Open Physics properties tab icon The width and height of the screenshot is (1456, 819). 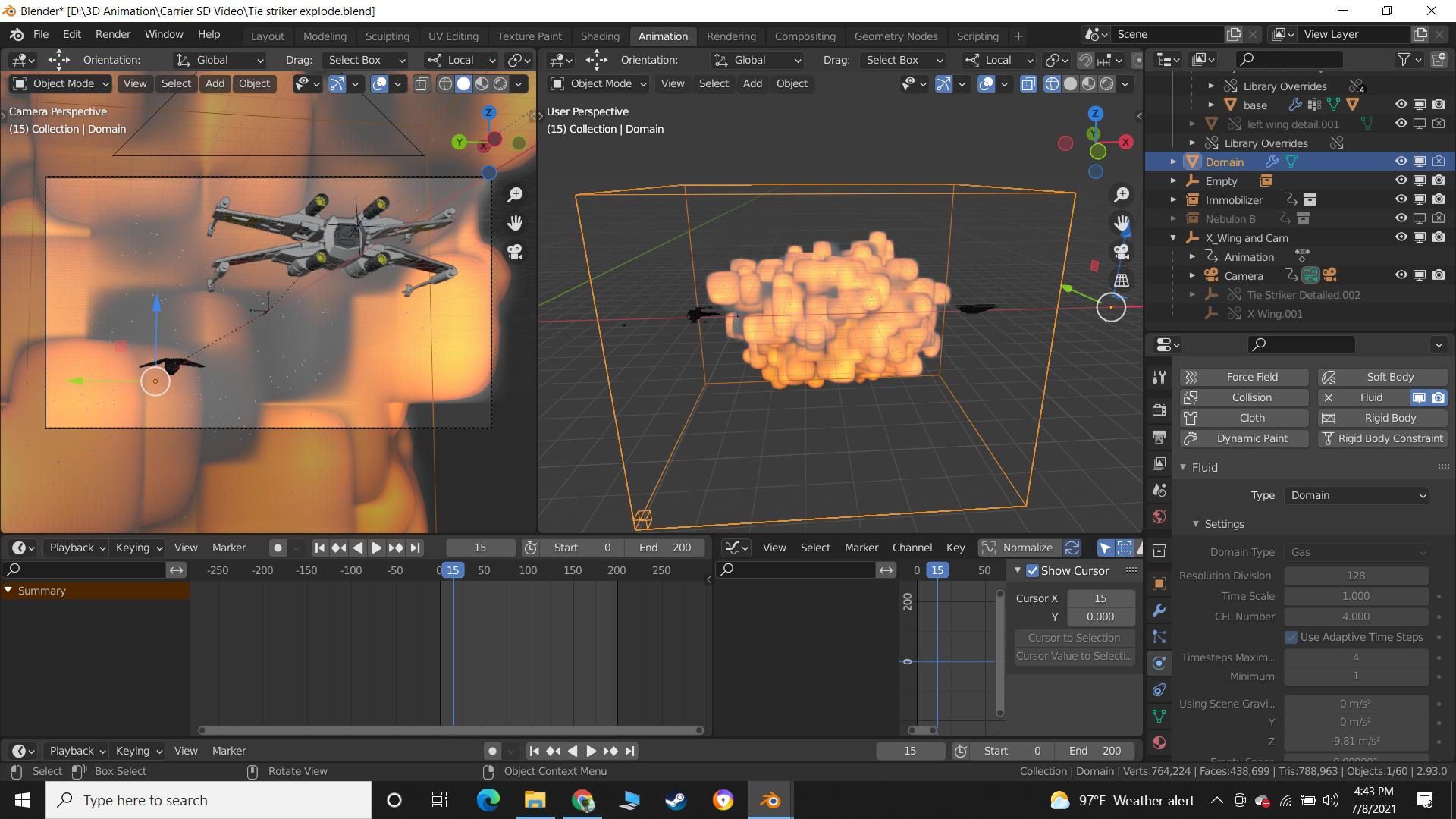[x=1159, y=663]
